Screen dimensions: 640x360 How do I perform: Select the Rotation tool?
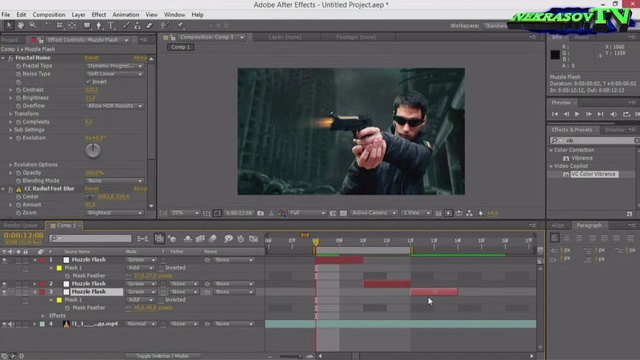[48, 25]
